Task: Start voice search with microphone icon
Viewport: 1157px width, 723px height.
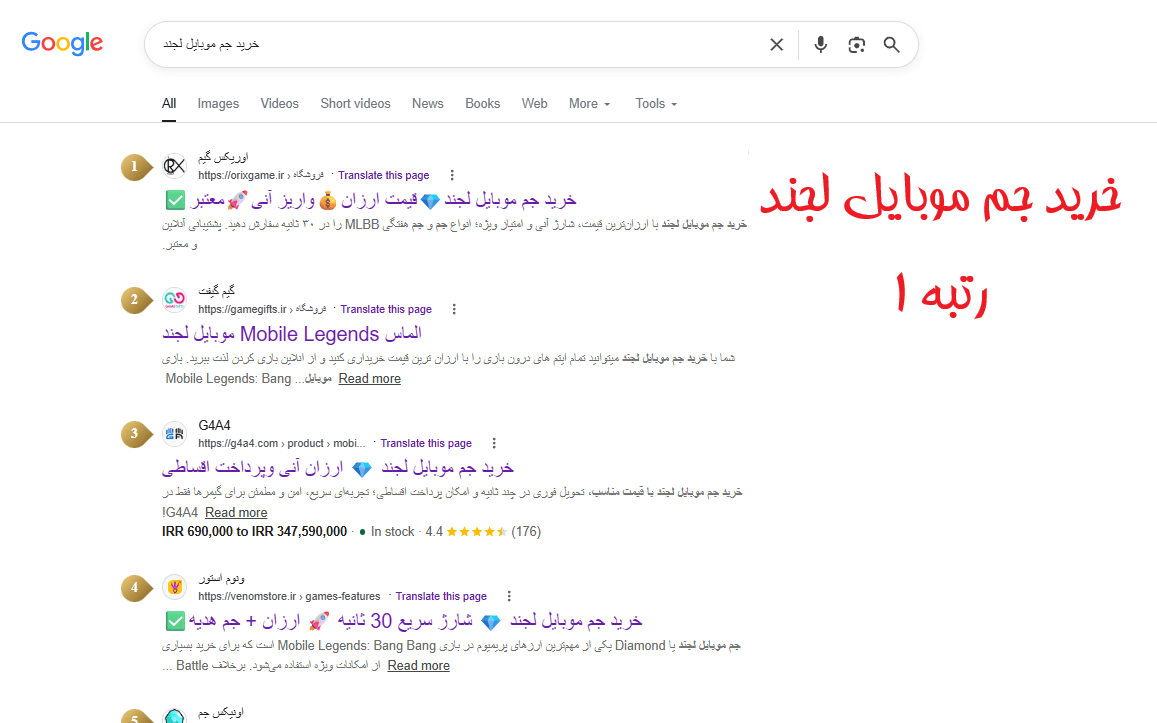Action: tap(820, 44)
